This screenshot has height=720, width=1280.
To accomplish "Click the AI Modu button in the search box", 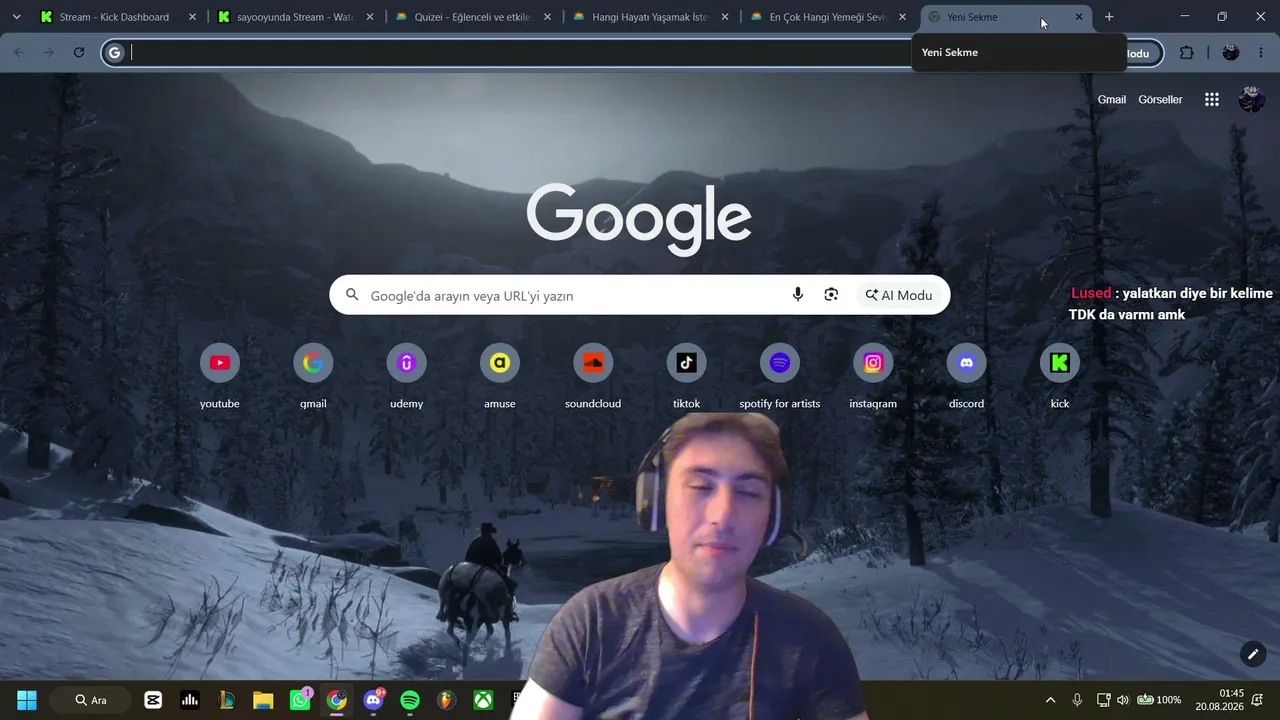I will click(x=899, y=295).
